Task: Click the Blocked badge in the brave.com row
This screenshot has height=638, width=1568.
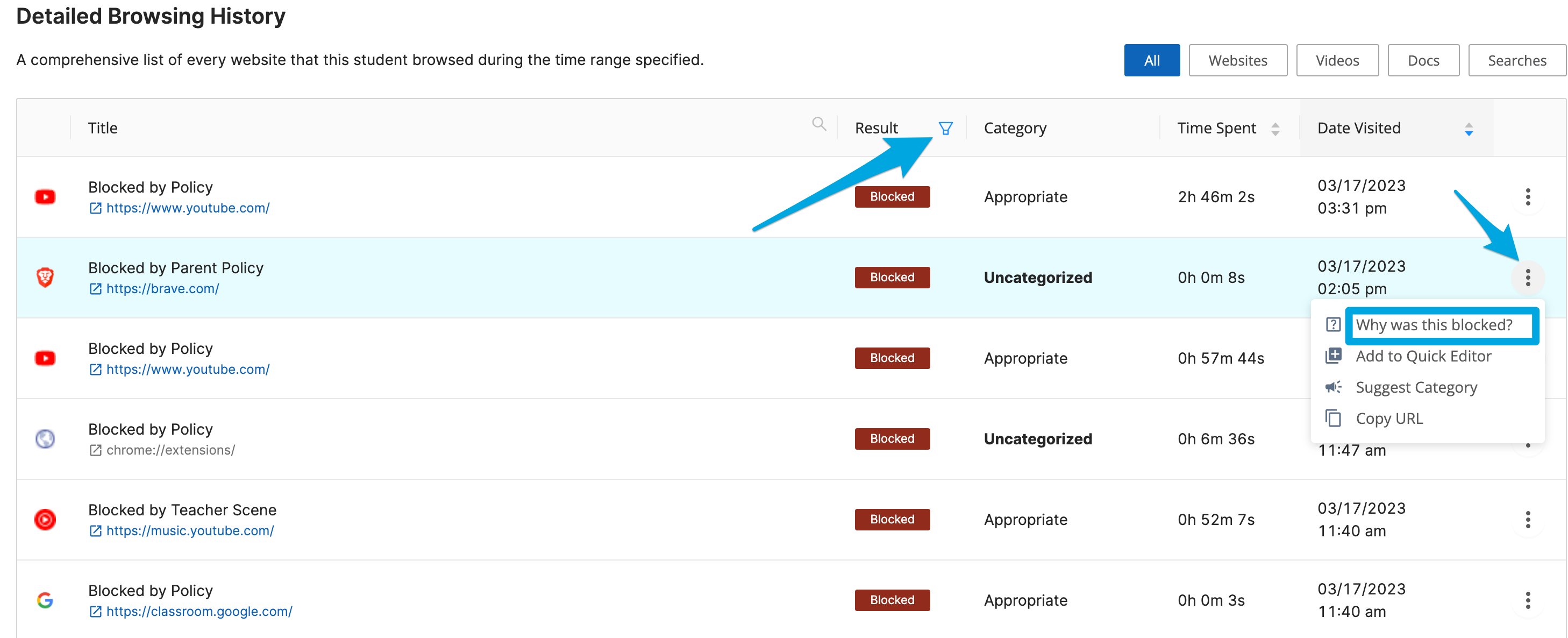Action: (x=892, y=278)
